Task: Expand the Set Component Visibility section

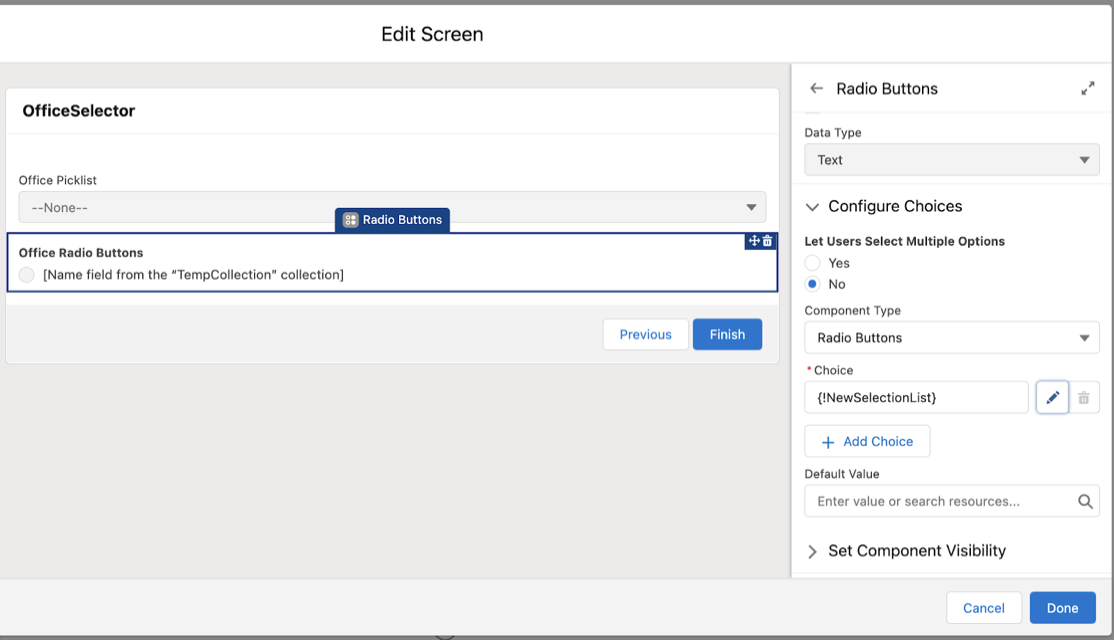Action: (813, 551)
